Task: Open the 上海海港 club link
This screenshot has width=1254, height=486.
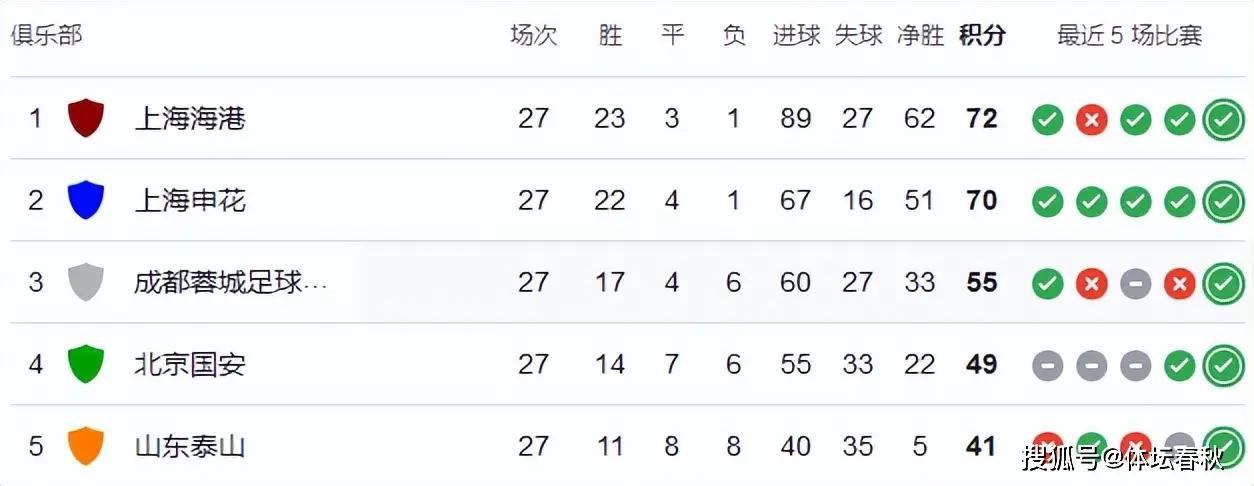Action: (x=190, y=118)
